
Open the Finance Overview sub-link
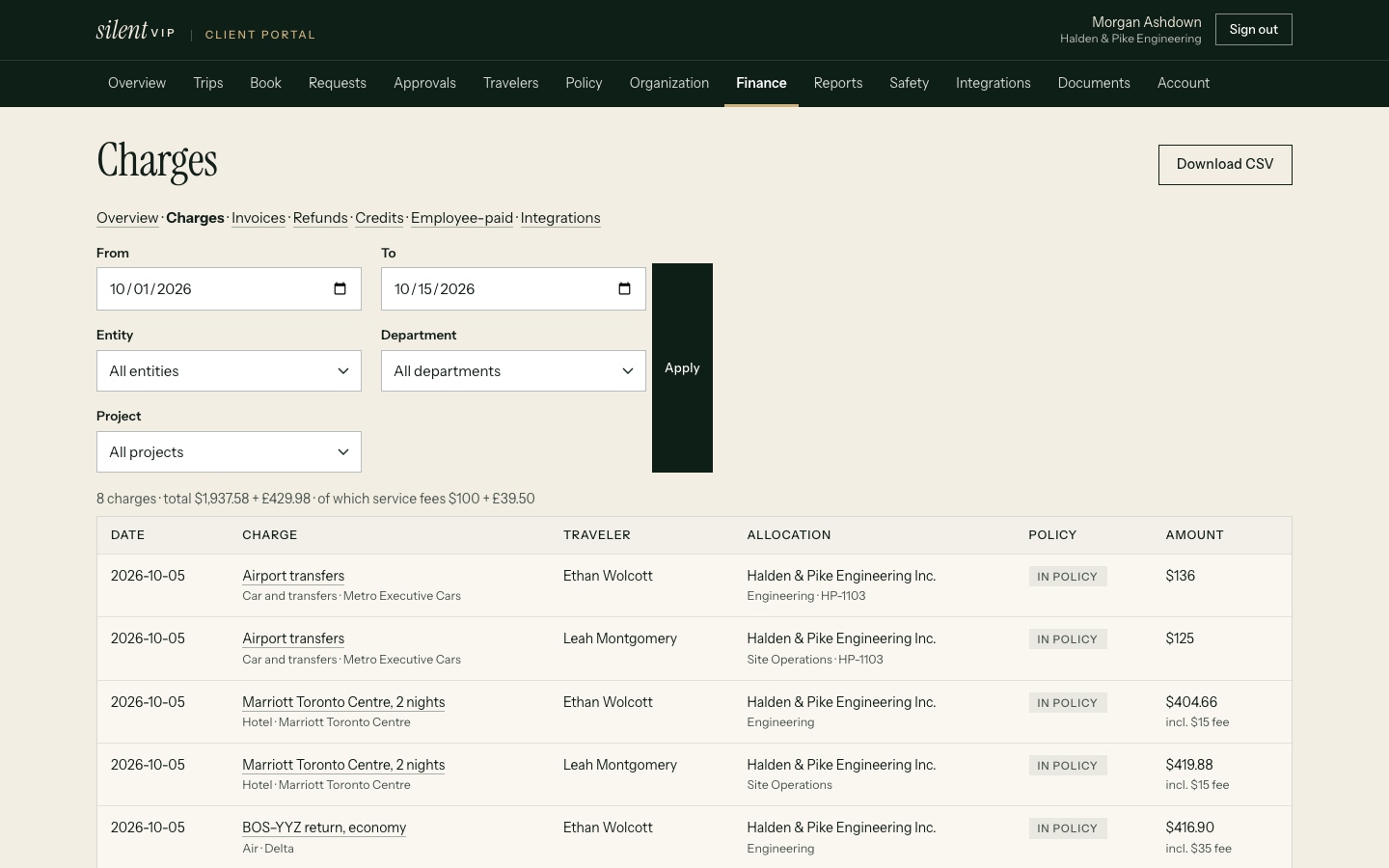(x=127, y=218)
